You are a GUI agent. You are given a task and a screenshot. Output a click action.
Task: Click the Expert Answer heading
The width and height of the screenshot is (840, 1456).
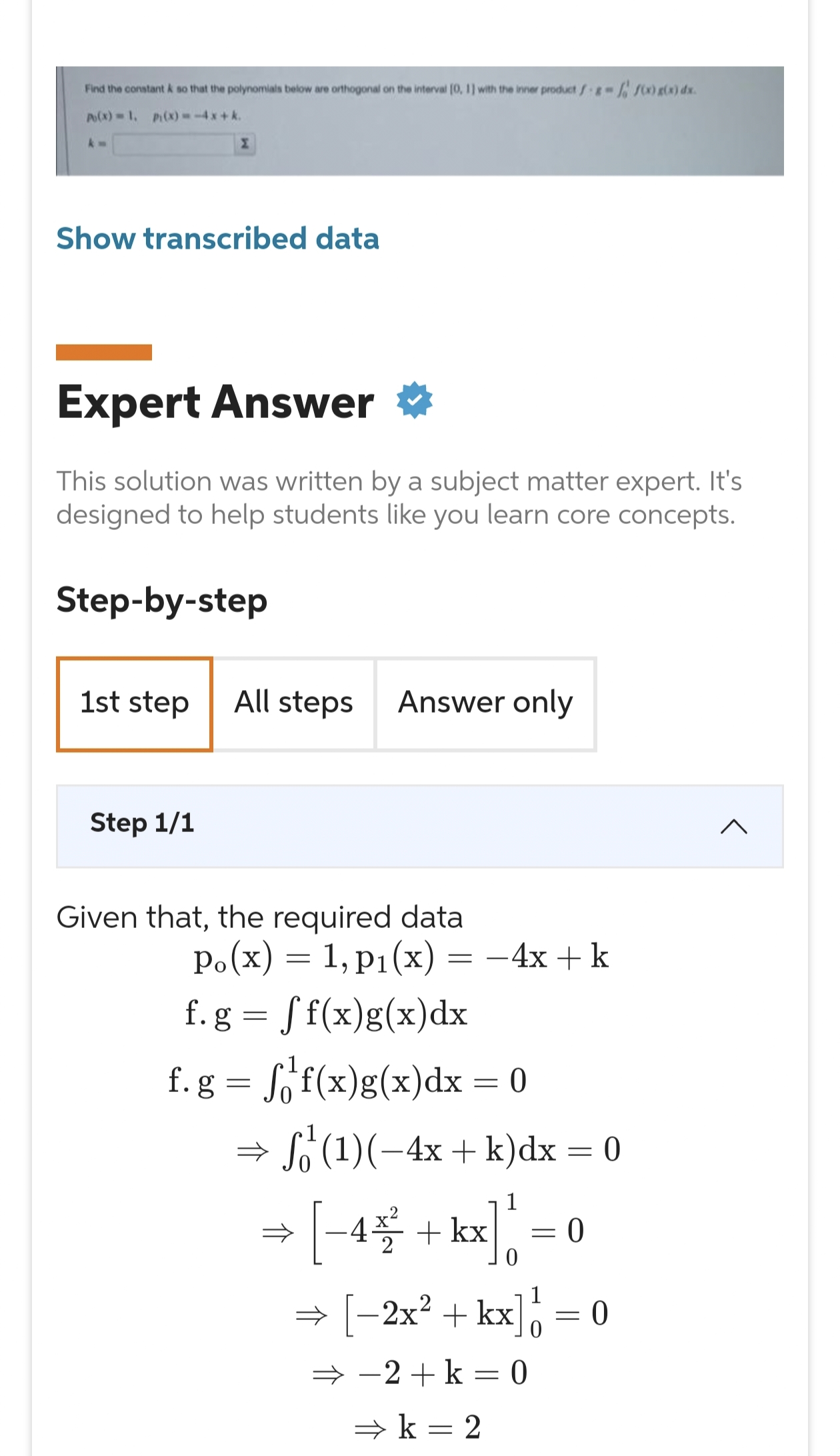pos(213,401)
